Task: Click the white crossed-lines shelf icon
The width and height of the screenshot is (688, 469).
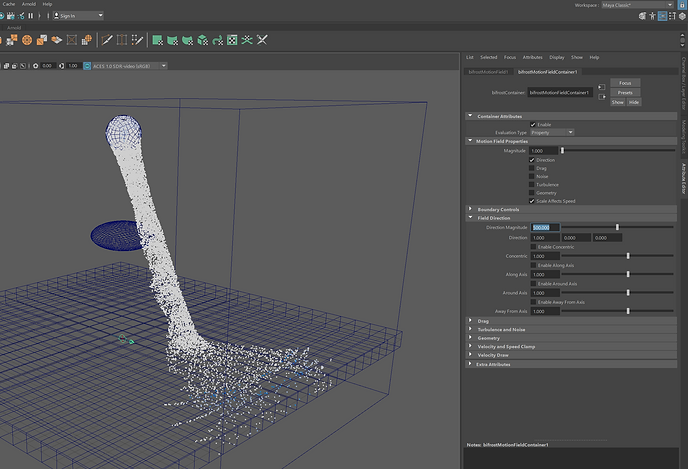Action: click(x=262, y=40)
